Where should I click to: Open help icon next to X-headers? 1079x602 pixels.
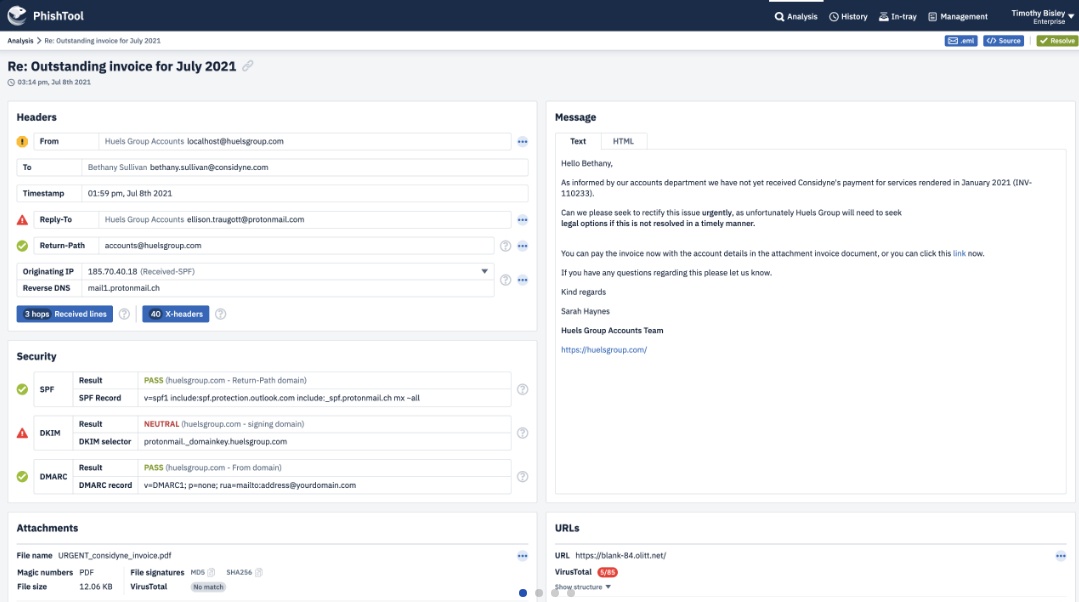[x=220, y=314]
